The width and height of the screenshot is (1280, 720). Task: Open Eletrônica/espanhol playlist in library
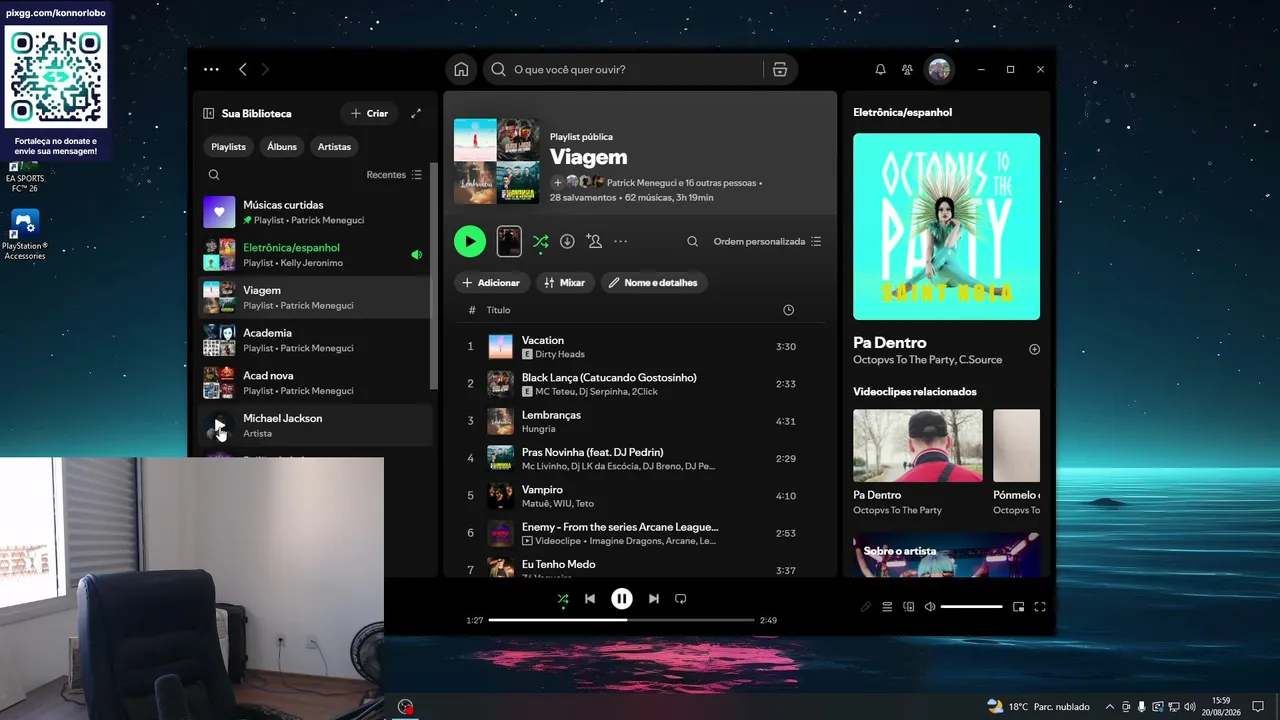[314, 255]
